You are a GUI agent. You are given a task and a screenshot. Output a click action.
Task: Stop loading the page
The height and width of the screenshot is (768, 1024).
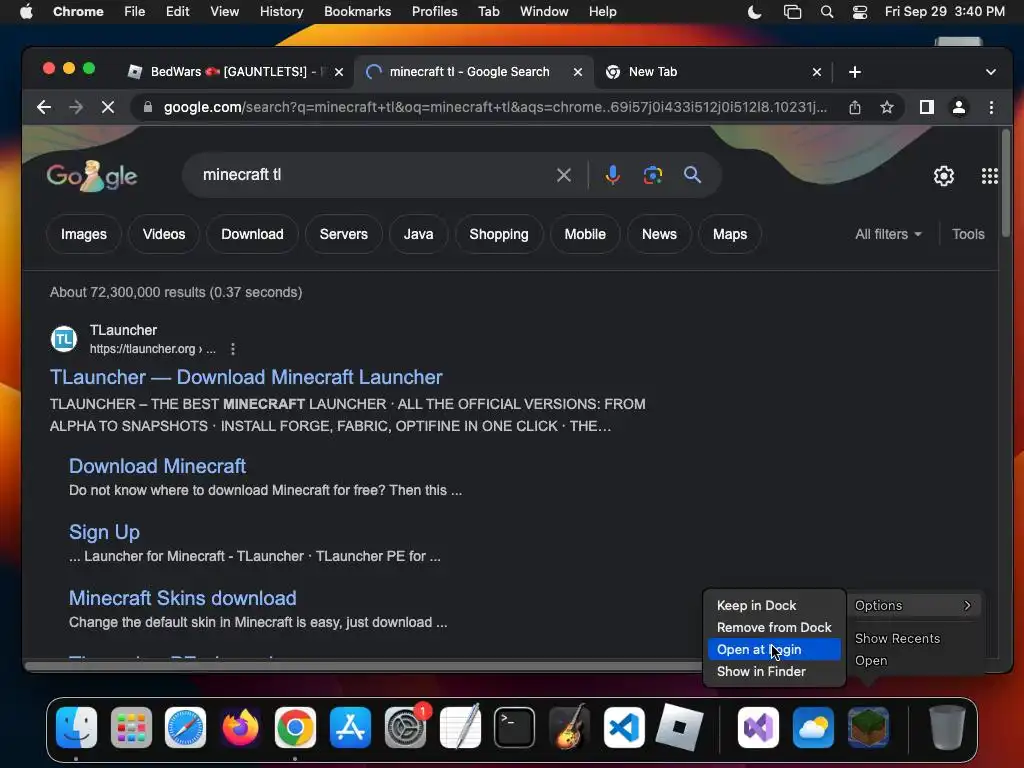point(108,107)
